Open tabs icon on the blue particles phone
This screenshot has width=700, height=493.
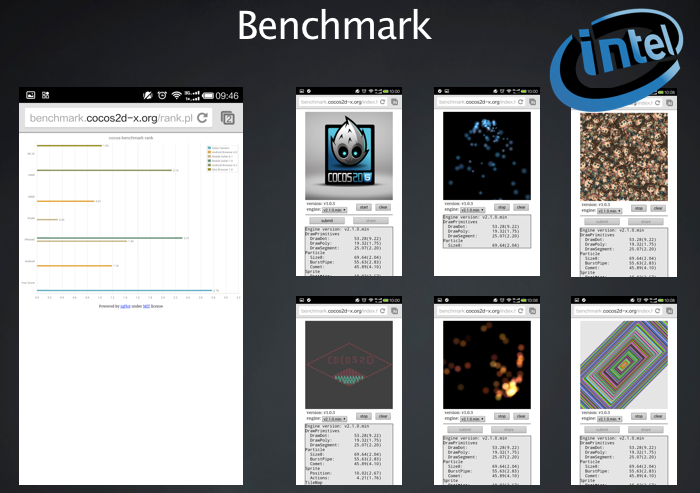click(x=533, y=102)
